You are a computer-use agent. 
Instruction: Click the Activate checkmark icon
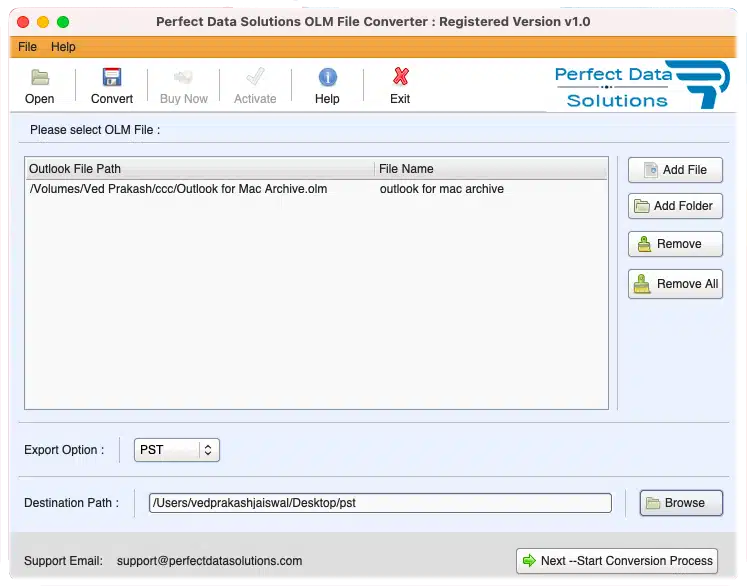click(255, 76)
